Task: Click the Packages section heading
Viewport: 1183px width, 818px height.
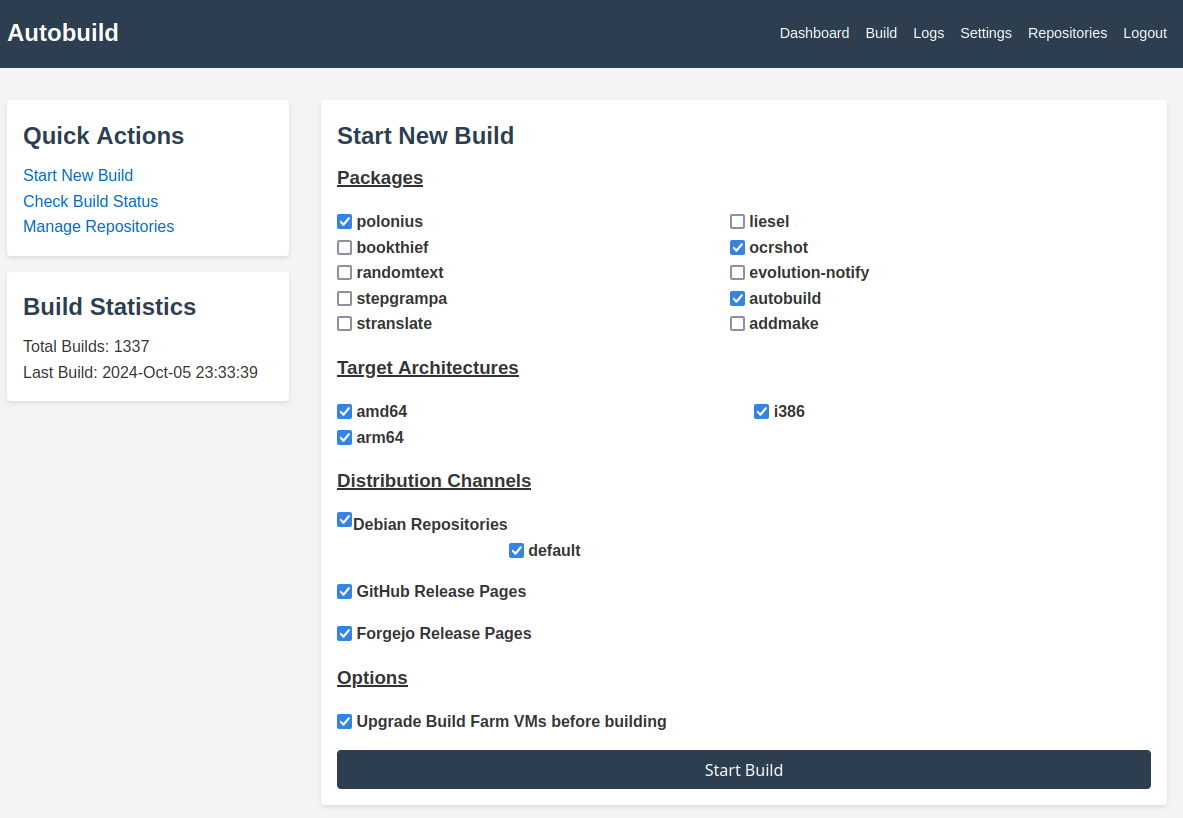Action: tap(379, 178)
